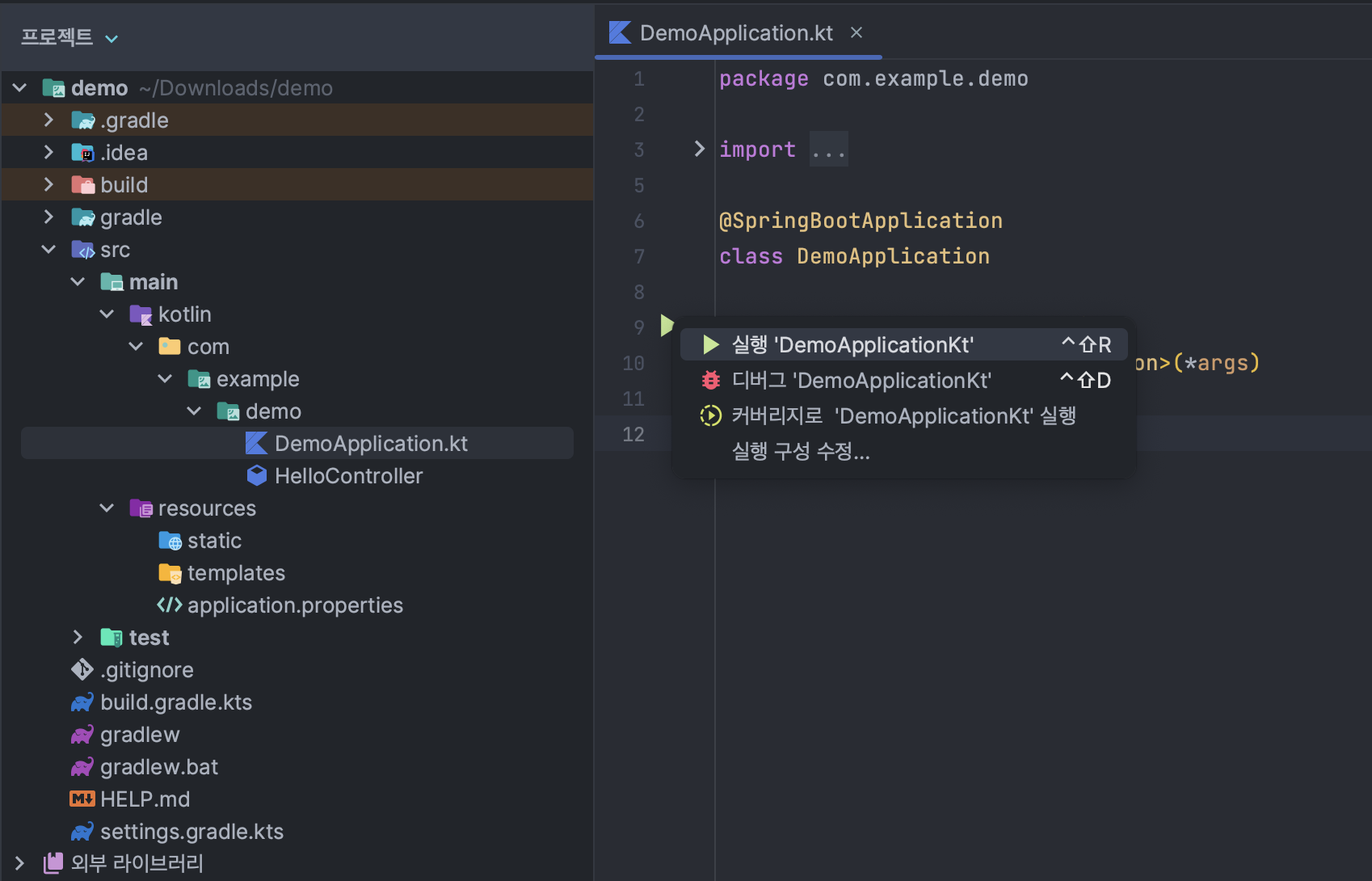Open the 프로젝트 view dropdown
The image size is (1372, 881).
pos(112,39)
